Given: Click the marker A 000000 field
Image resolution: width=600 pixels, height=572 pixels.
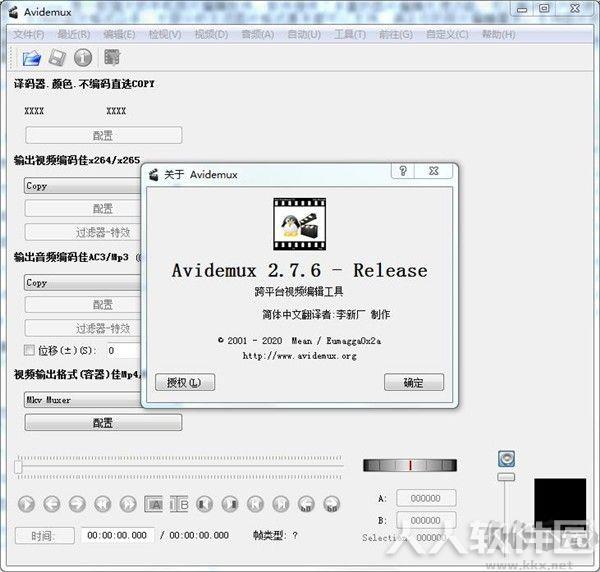Looking at the screenshot, I should [426, 498].
